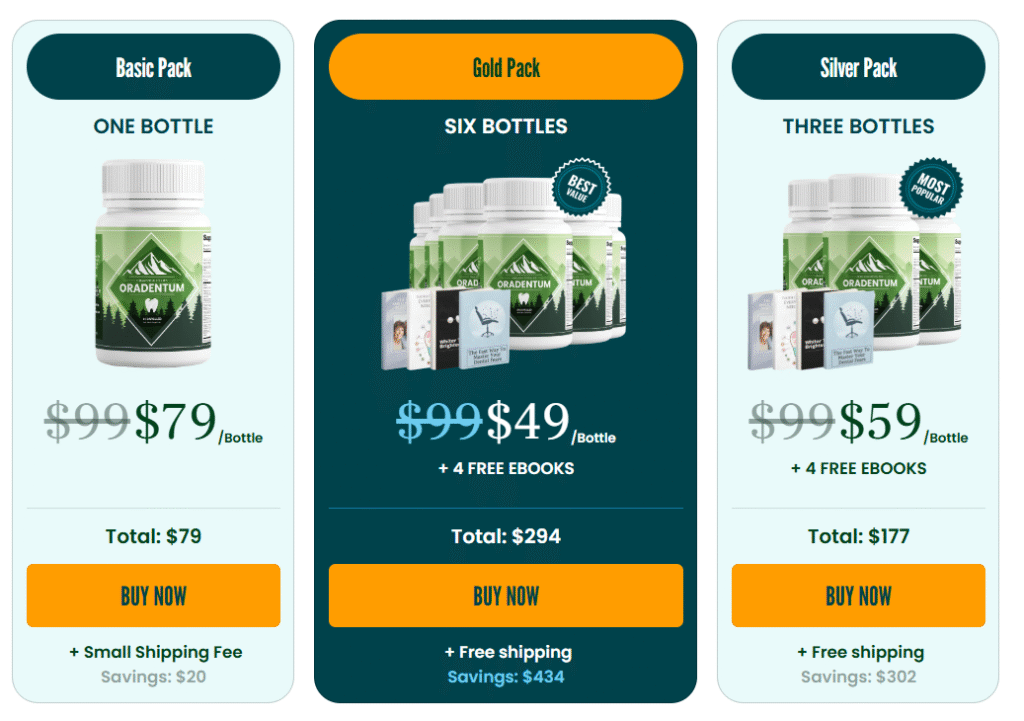Screen dimensions: 1024x721
Task: Click the ebooks stack in Gold Pack
Action: 445,328
